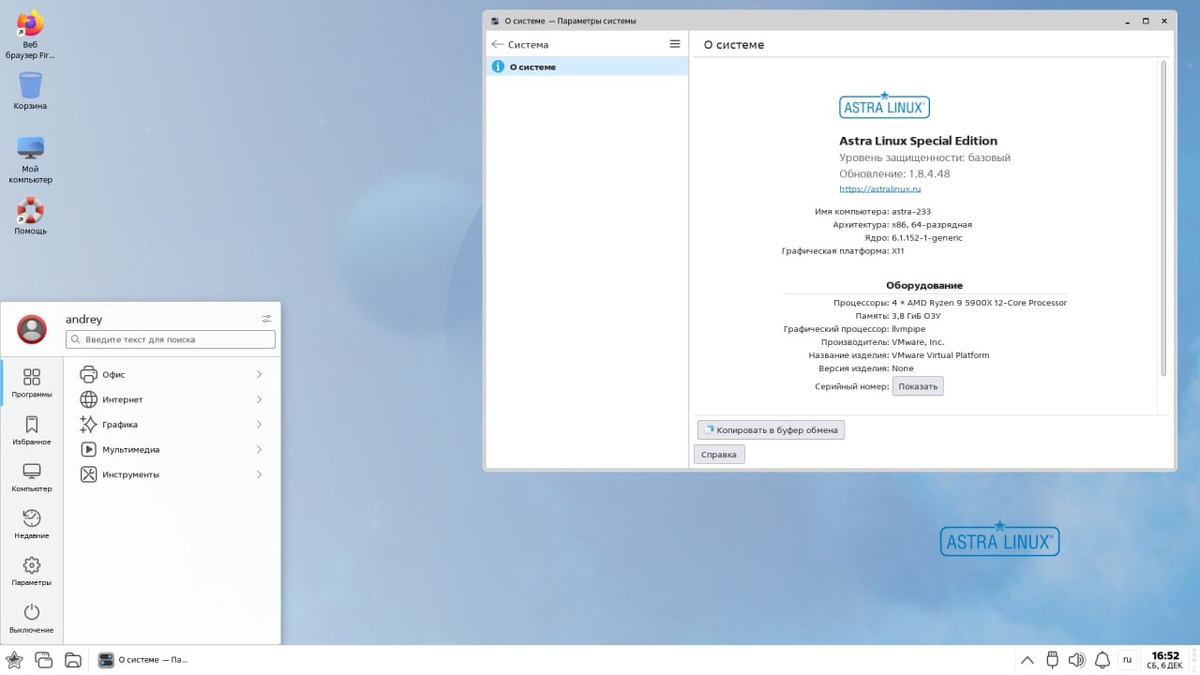The image size is (1200, 675).
Task: Click the Astra Linux logo in settings
Action: coord(884,105)
